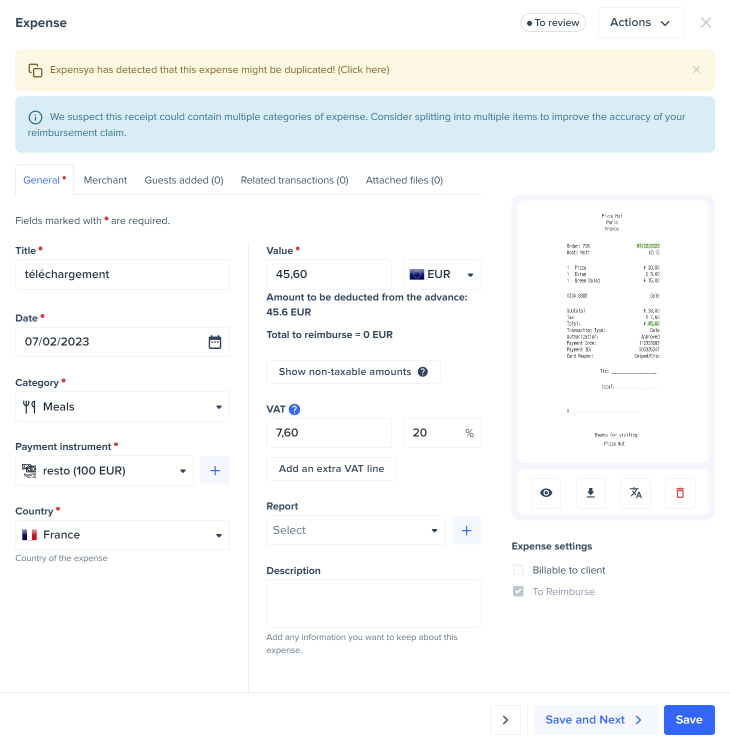Click the France flag icon
This screenshot has height=742, width=730.
[29, 535]
